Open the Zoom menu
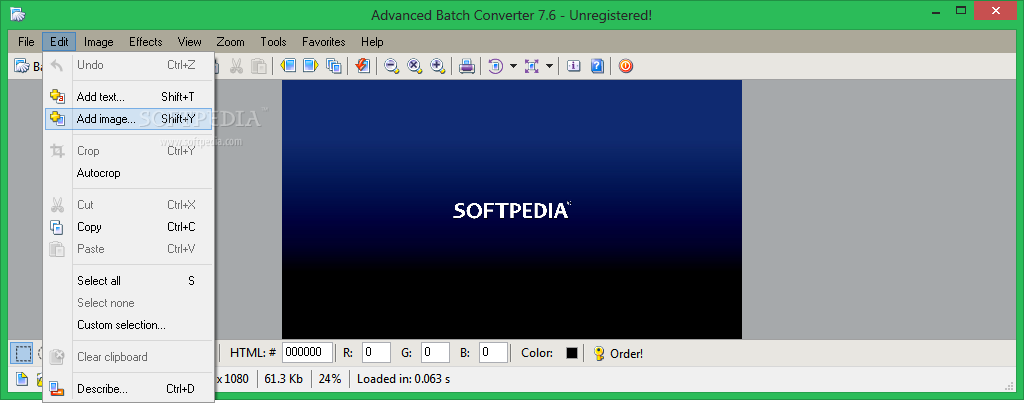The width and height of the screenshot is (1024, 403). 231,42
